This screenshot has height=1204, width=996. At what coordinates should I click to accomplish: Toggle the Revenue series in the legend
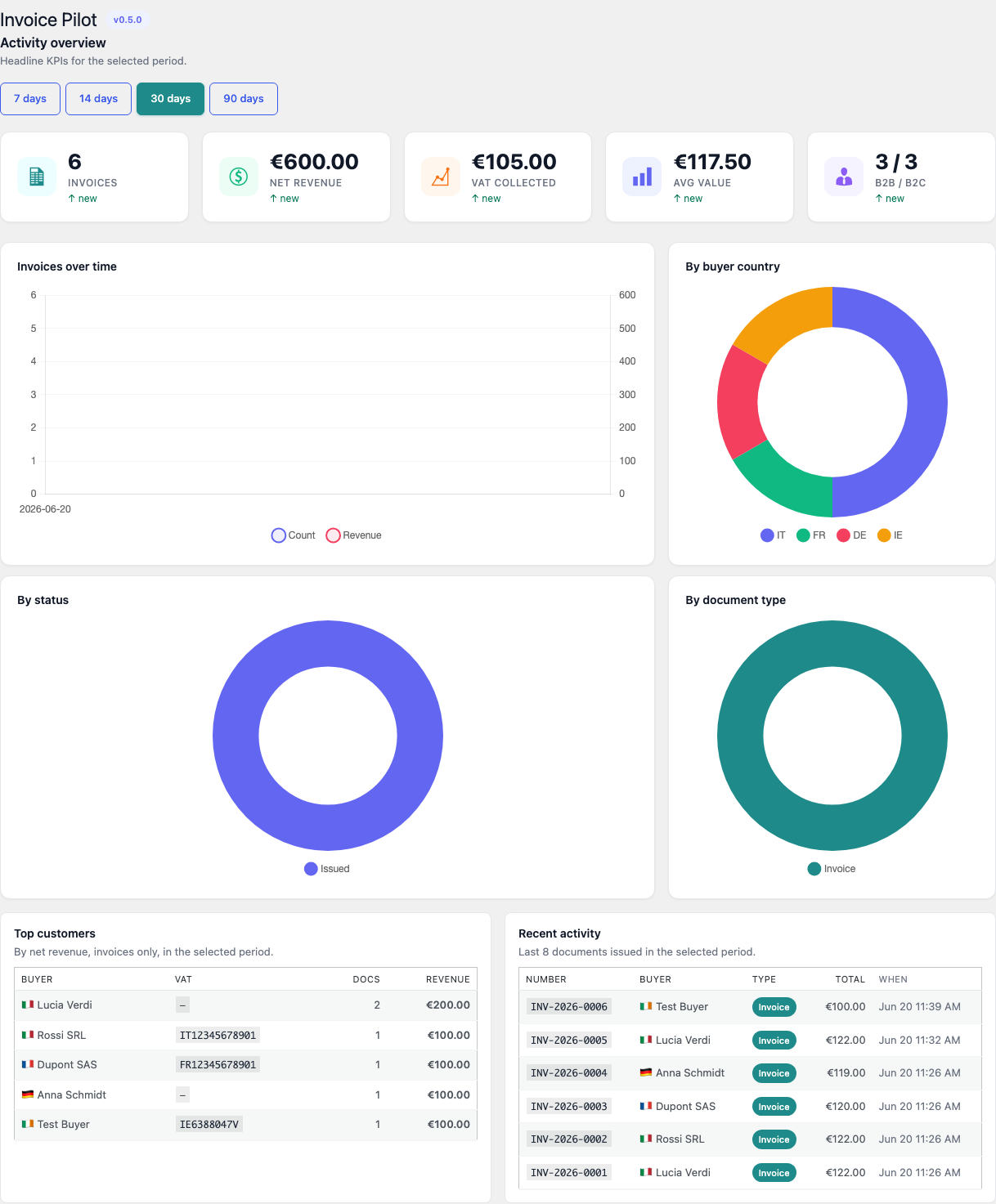[x=353, y=535]
